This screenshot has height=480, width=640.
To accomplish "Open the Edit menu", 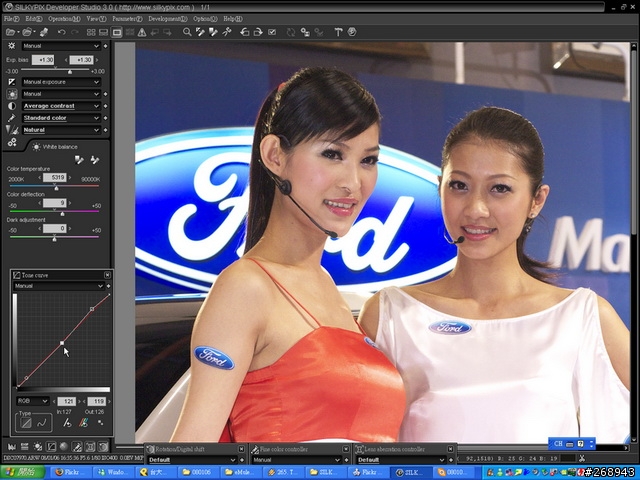I will [33, 19].
